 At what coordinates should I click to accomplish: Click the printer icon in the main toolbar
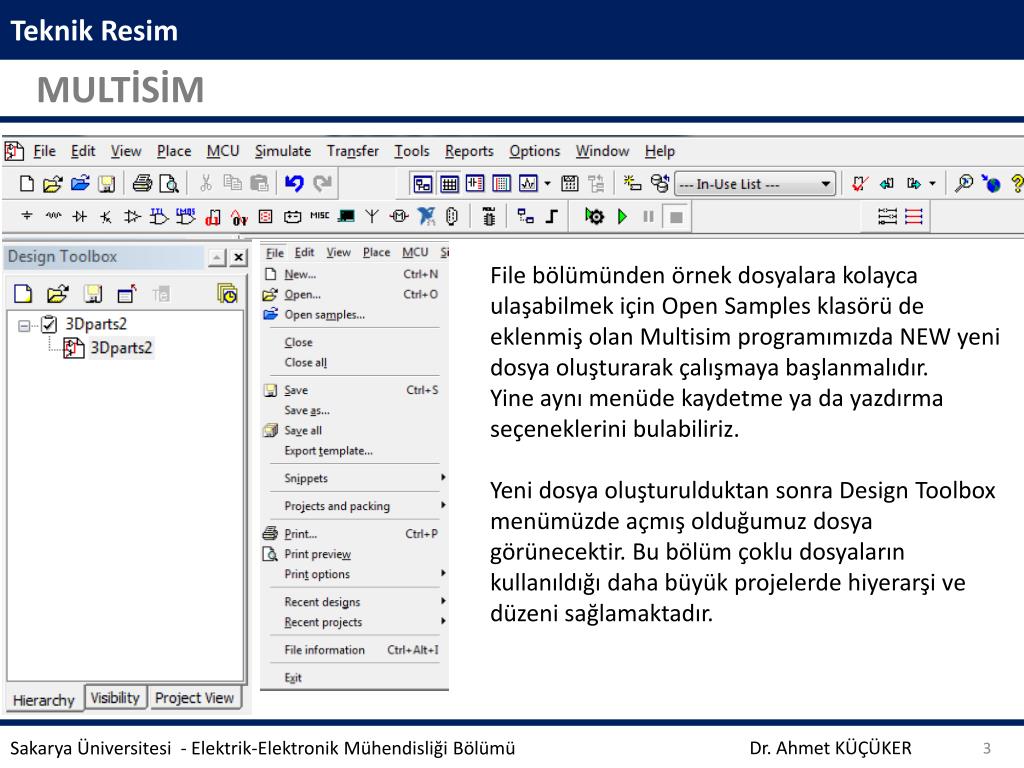click(142, 184)
